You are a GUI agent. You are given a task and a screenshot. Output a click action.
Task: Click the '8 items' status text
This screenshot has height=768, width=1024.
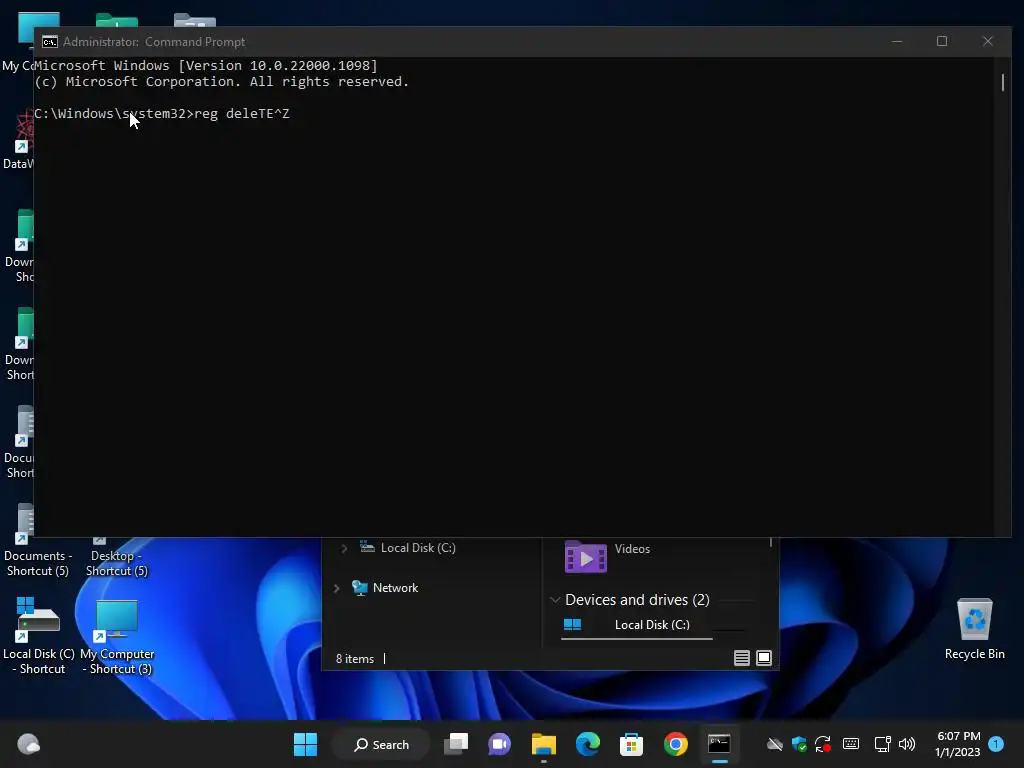355,659
